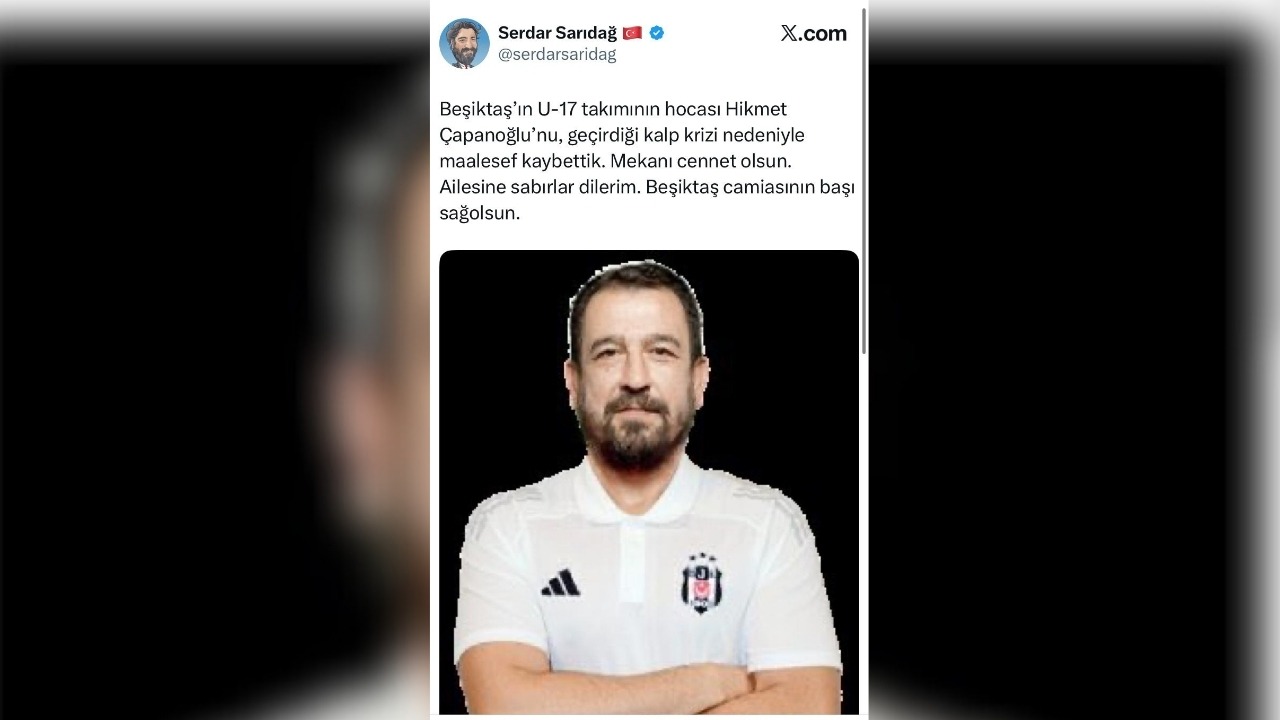
Task: Click the Turkish flag emoji
Action: (x=632, y=33)
